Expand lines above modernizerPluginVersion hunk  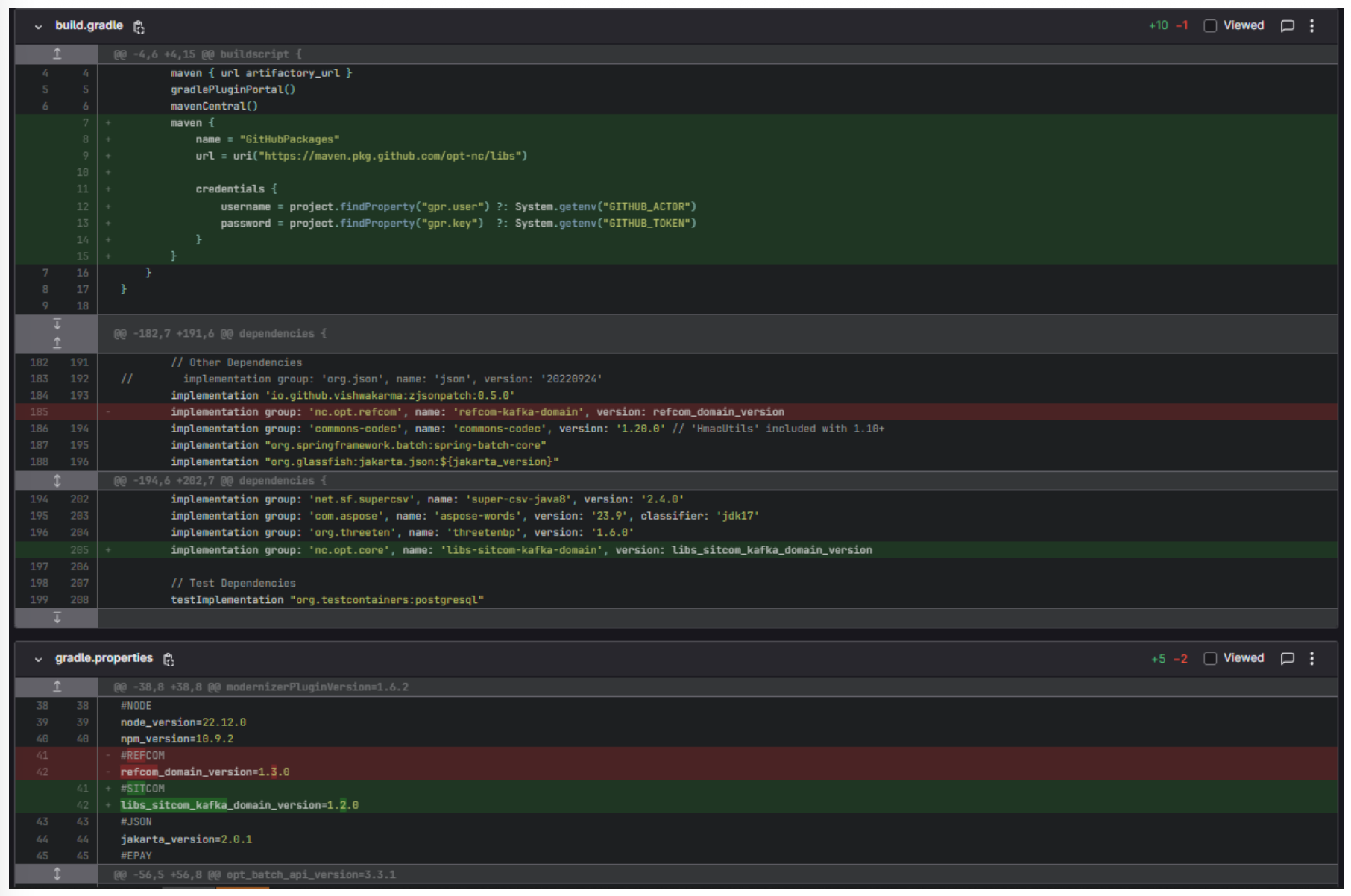click(57, 687)
